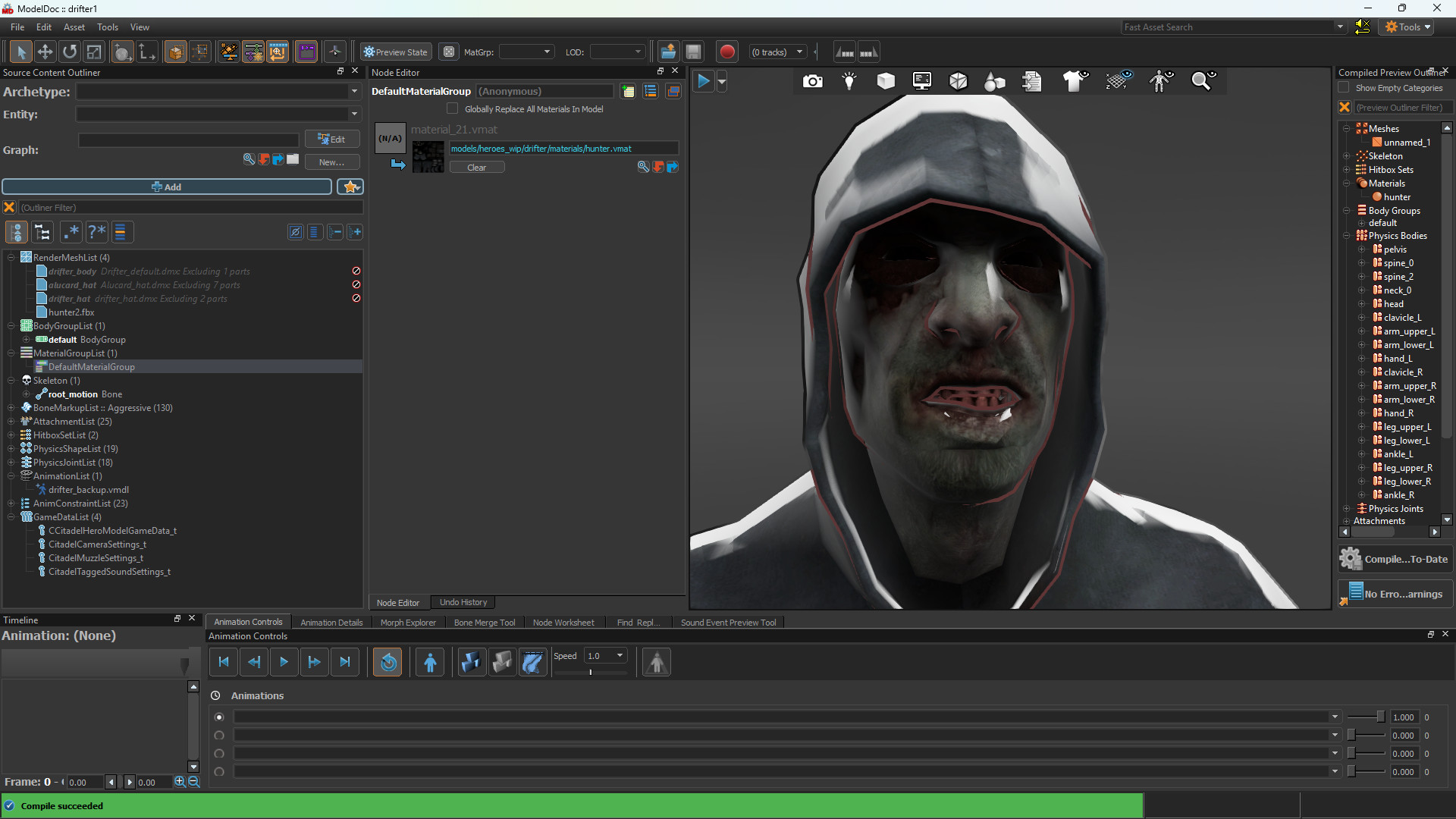
Task: Click the record button in the toolbar
Action: point(726,52)
